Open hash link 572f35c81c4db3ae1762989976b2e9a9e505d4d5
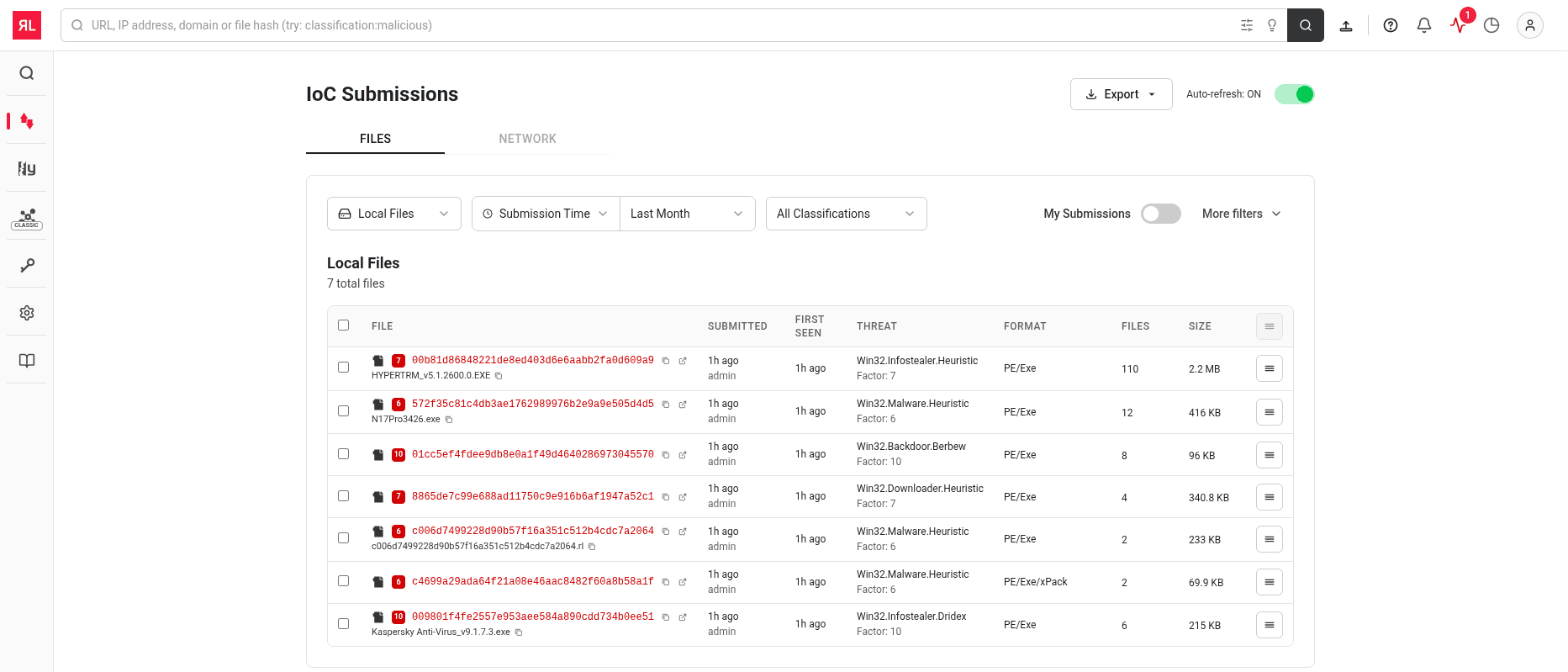 point(533,404)
